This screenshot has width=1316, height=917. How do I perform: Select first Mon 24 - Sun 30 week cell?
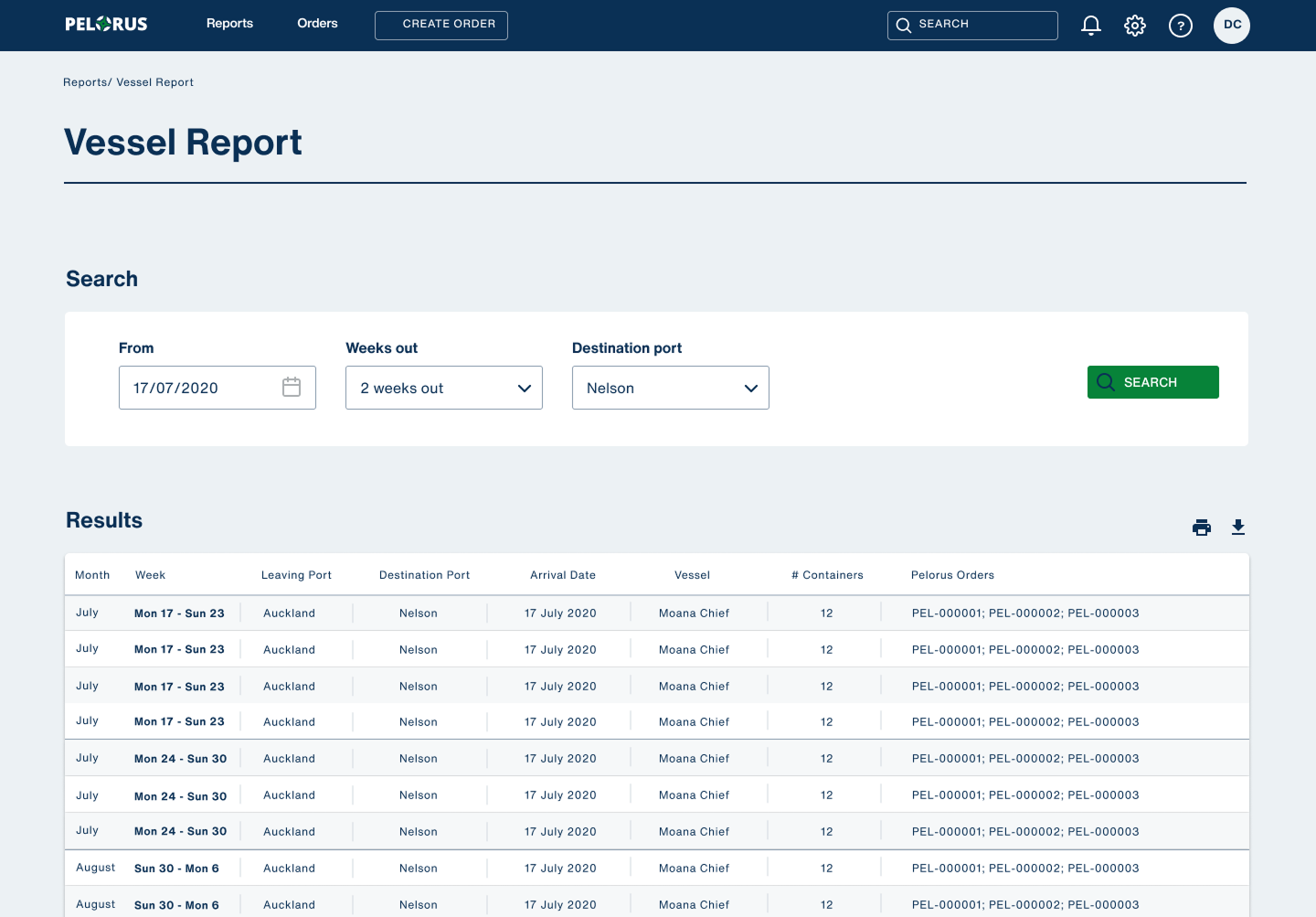(x=180, y=759)
